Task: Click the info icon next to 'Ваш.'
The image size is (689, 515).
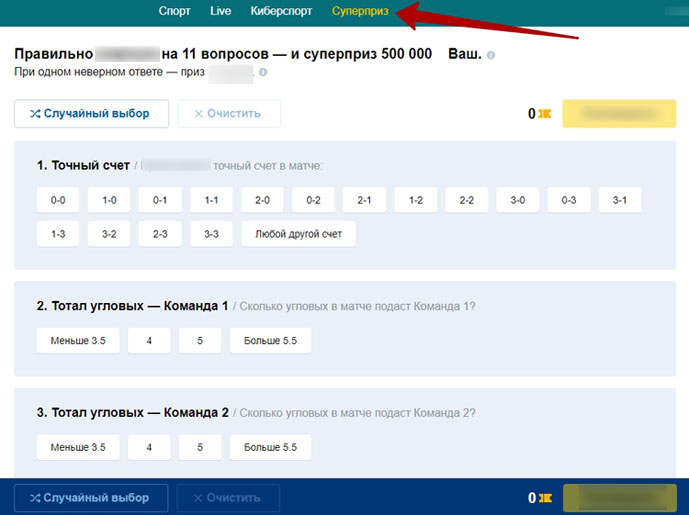Action: (x=491, y=55)
